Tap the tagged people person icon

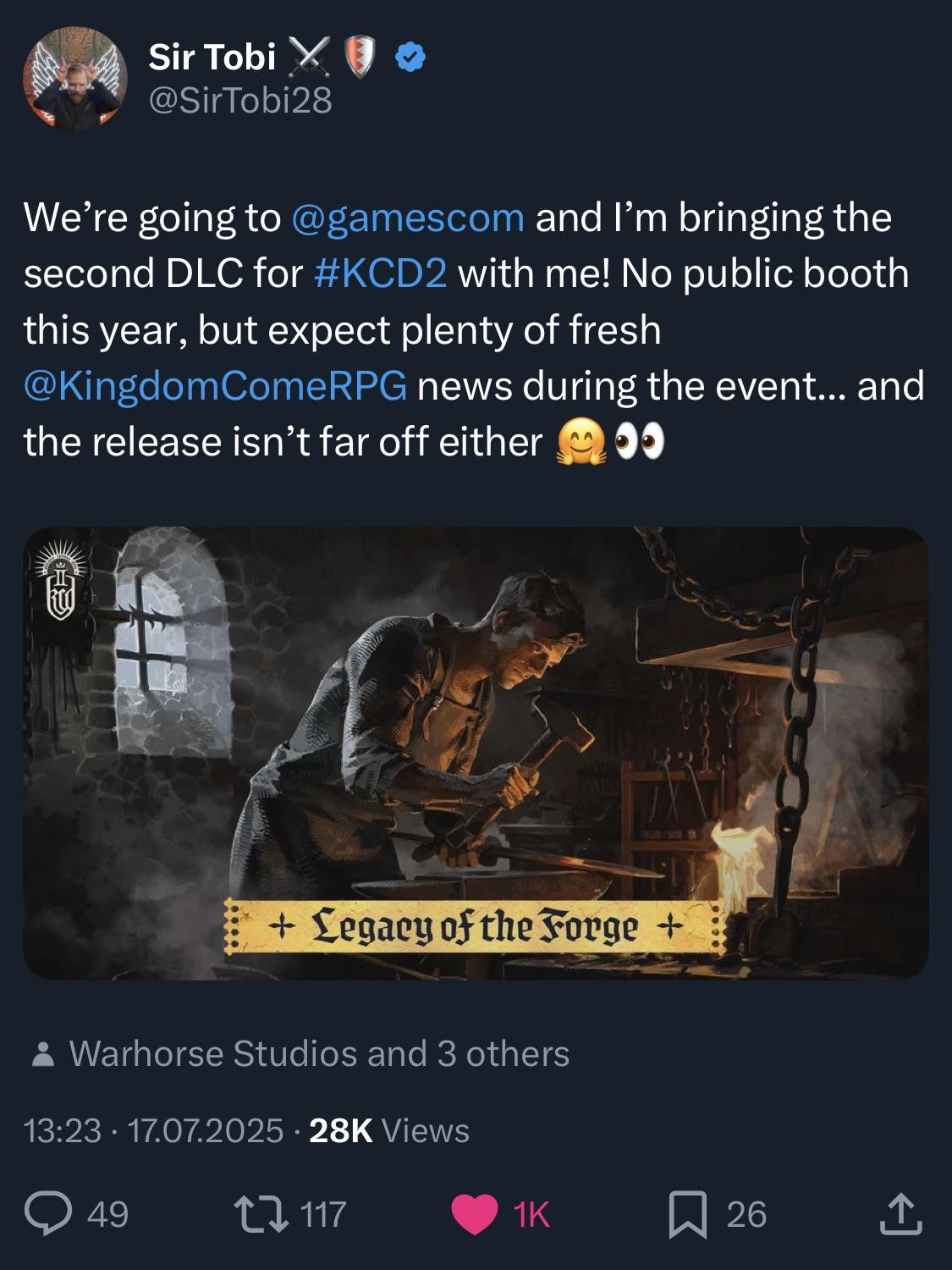pyautogui.click(x=43, y=1055)
